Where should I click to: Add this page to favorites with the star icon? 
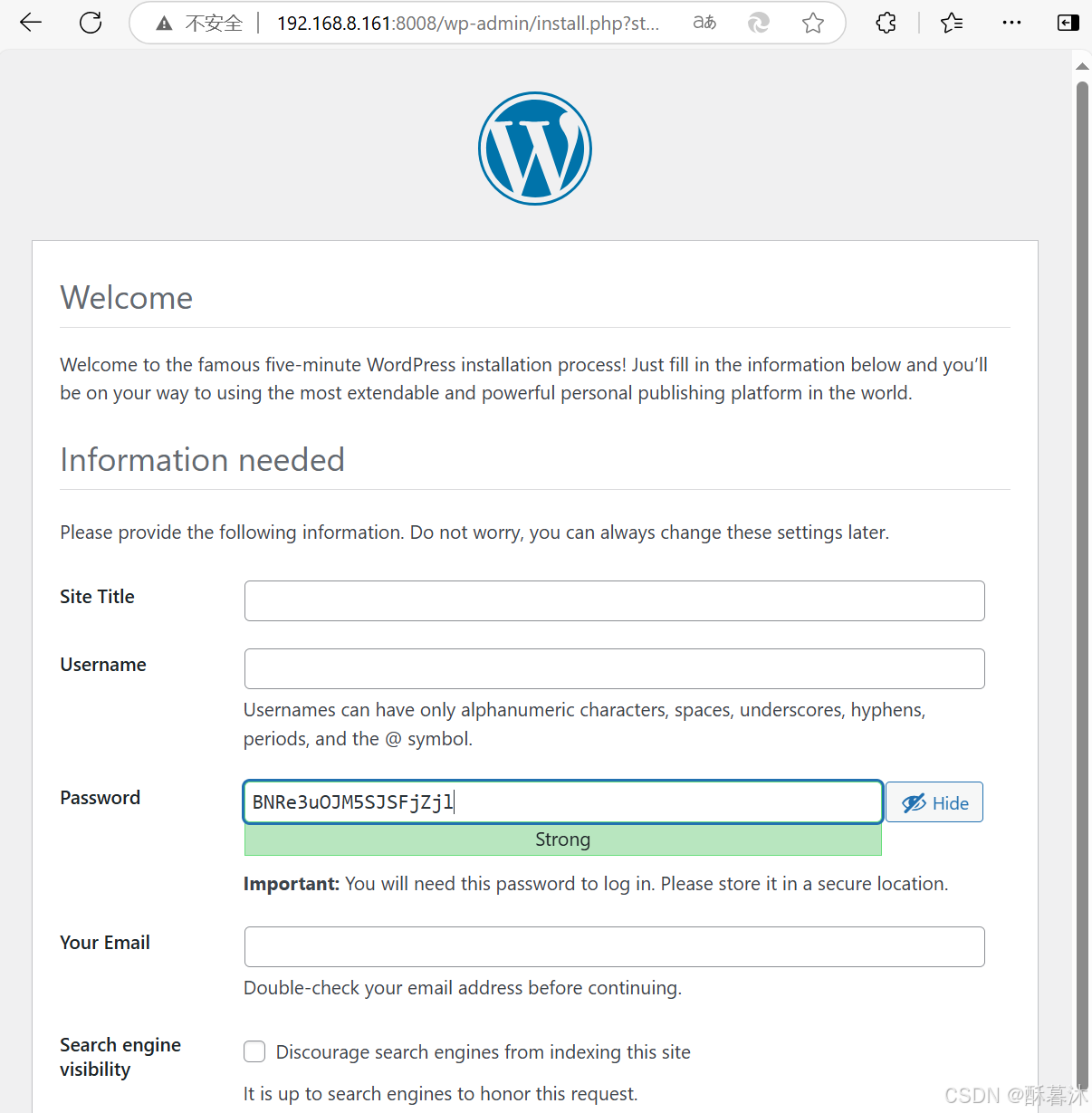[x=813, y=23]
